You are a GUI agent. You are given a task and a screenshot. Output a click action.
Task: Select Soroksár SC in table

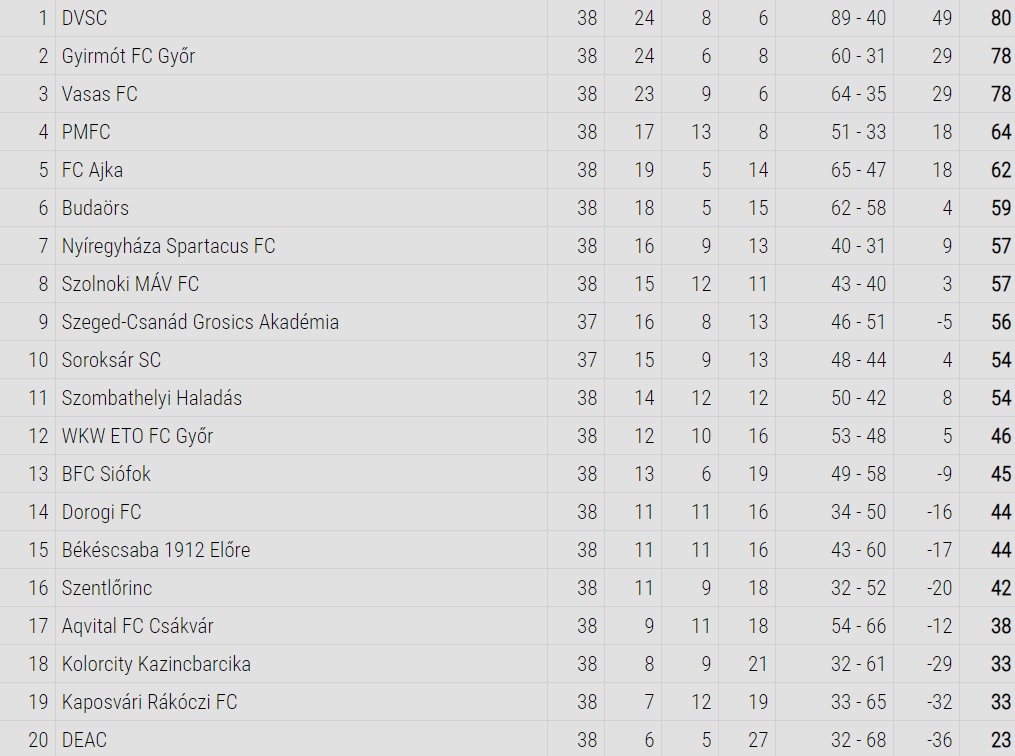coord(111,360)
